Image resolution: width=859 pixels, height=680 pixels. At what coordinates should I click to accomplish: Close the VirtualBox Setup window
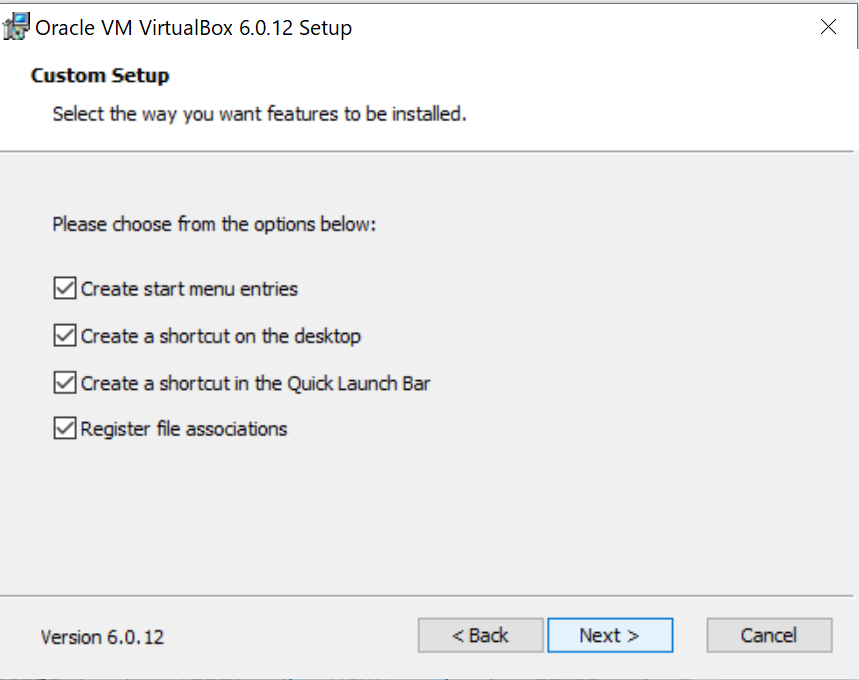pyautogui.click(x=828, y=27)
